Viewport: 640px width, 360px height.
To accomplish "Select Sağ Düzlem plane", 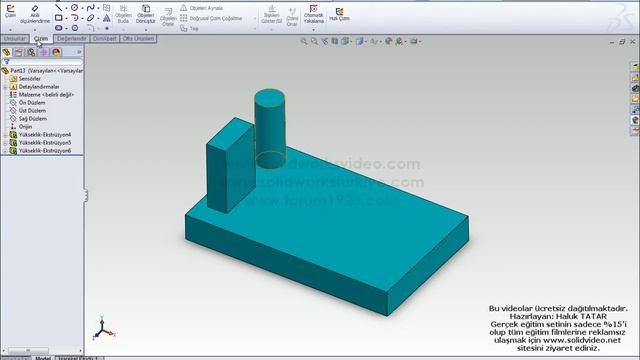I will 33,119.
